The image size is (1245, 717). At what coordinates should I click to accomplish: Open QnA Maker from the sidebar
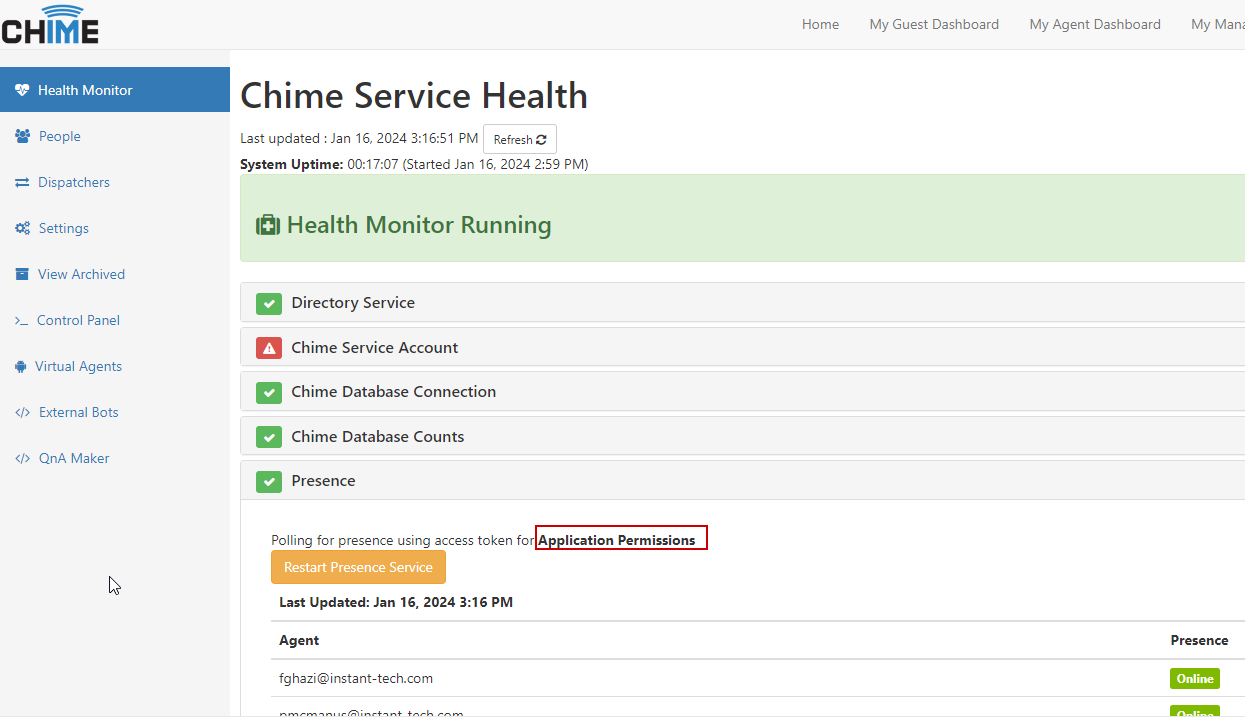point(115,458)
